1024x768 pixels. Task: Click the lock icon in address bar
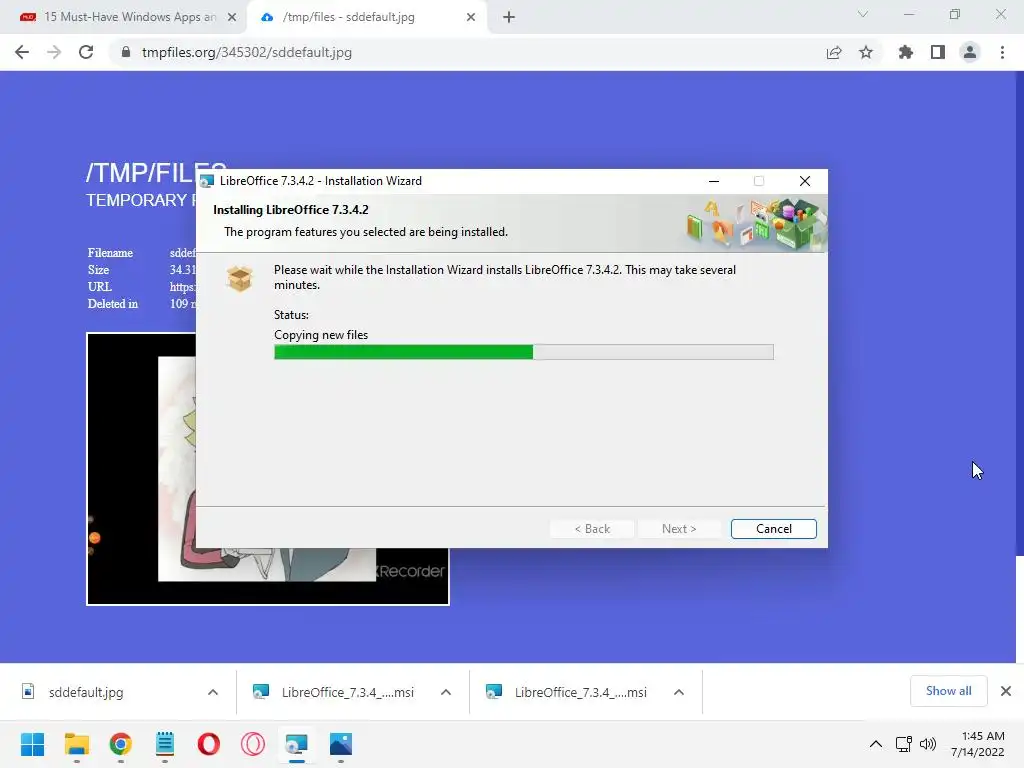coord(126,52)
